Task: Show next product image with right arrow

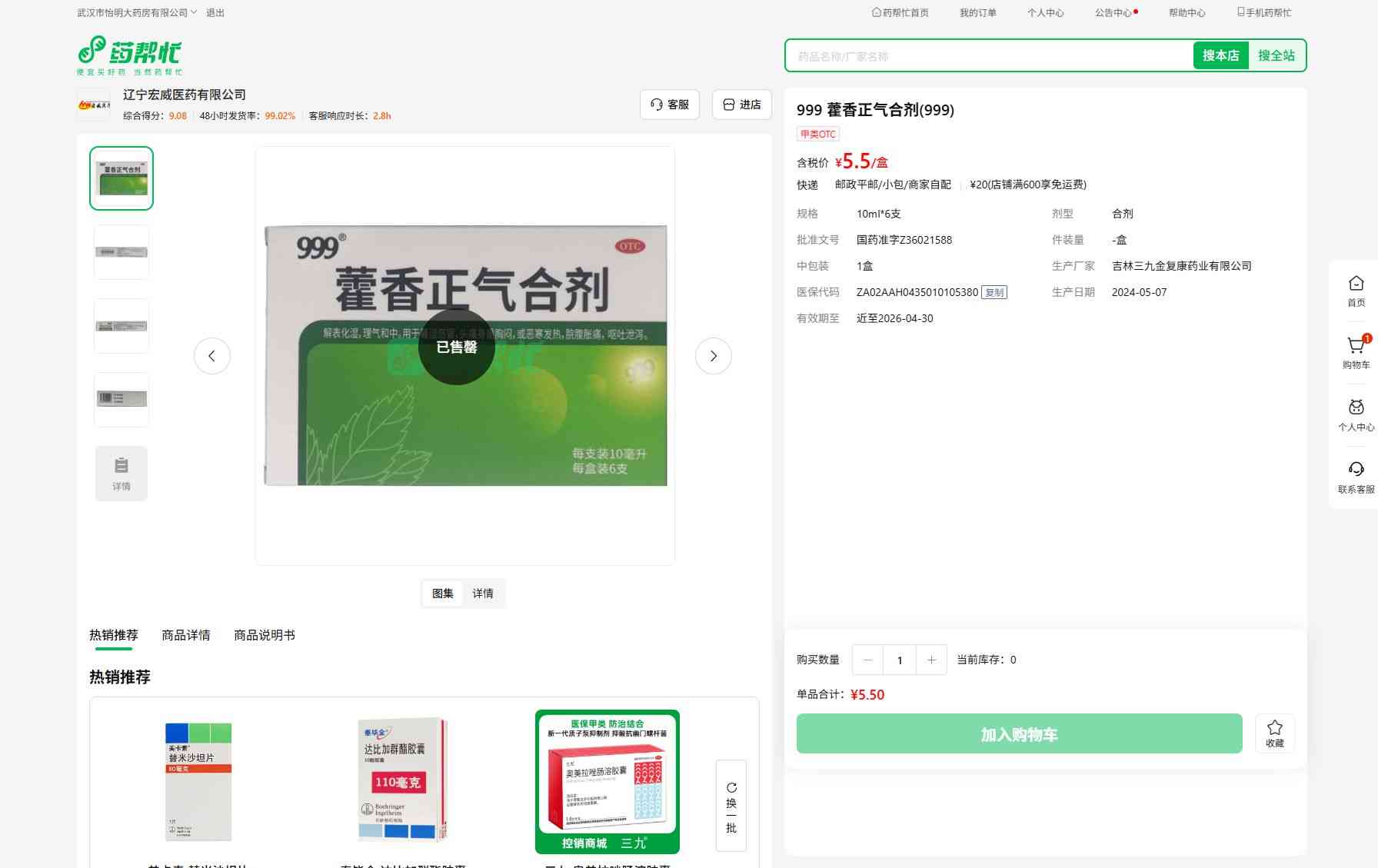Action: [713, 356]
